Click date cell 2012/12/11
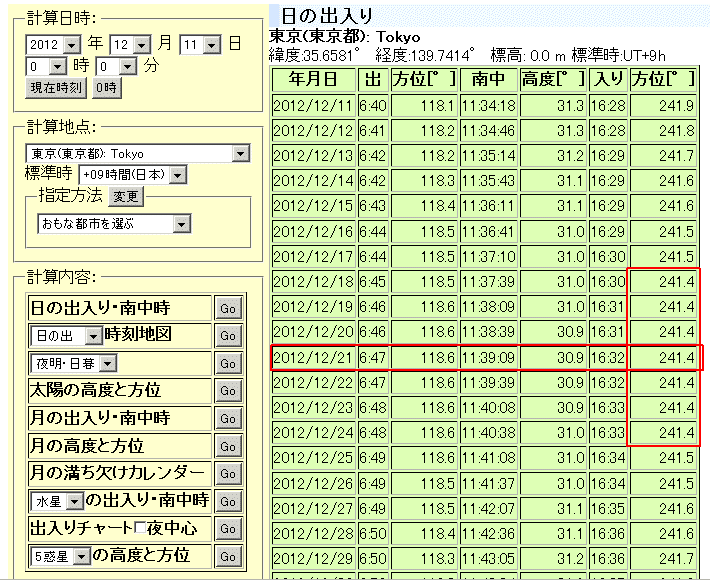The height and width of the screenshot is (580, 710). tap(313, 106)
